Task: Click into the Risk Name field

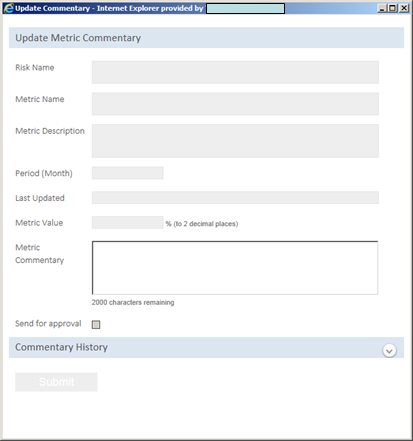Action: 235,72
